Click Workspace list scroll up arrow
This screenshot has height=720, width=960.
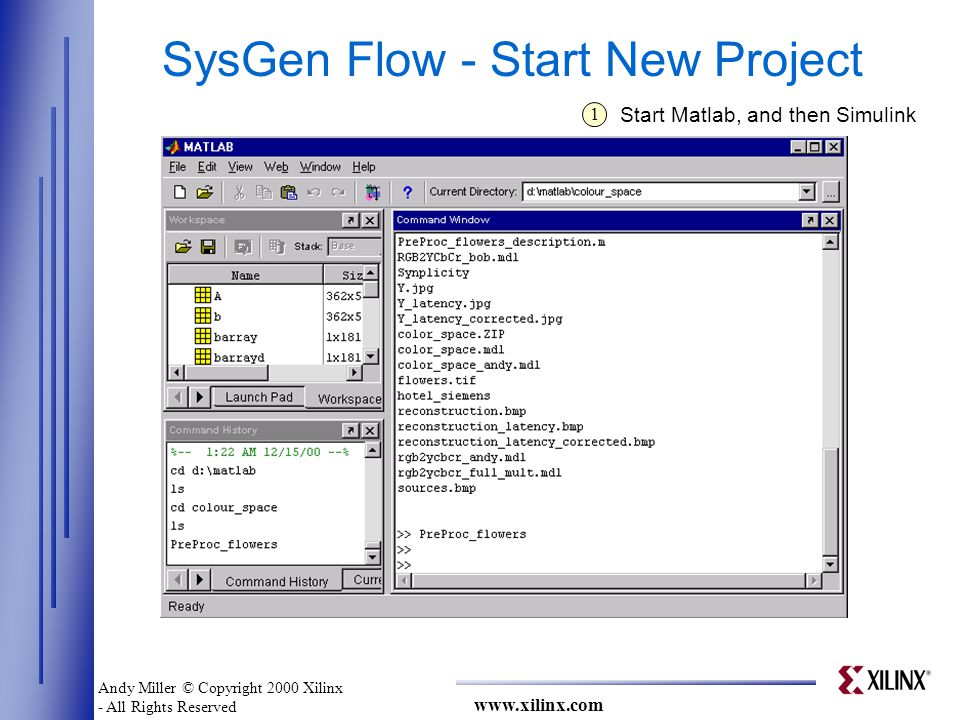[371, 272]
